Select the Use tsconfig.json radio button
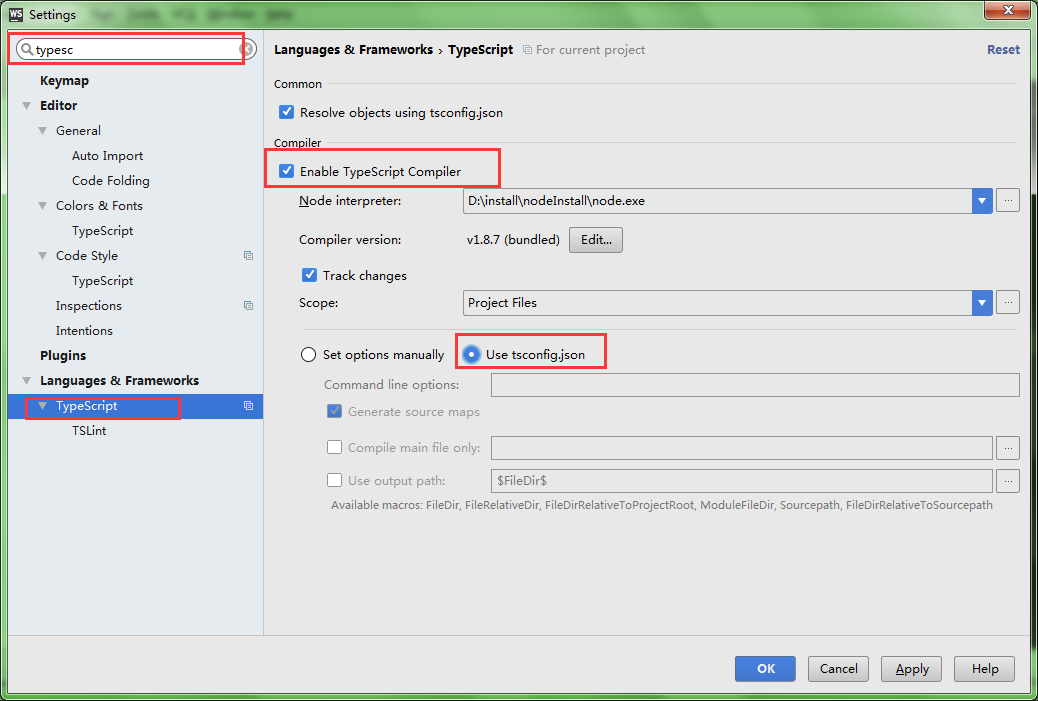1038x701 pixels. click(x=471, y=354)
